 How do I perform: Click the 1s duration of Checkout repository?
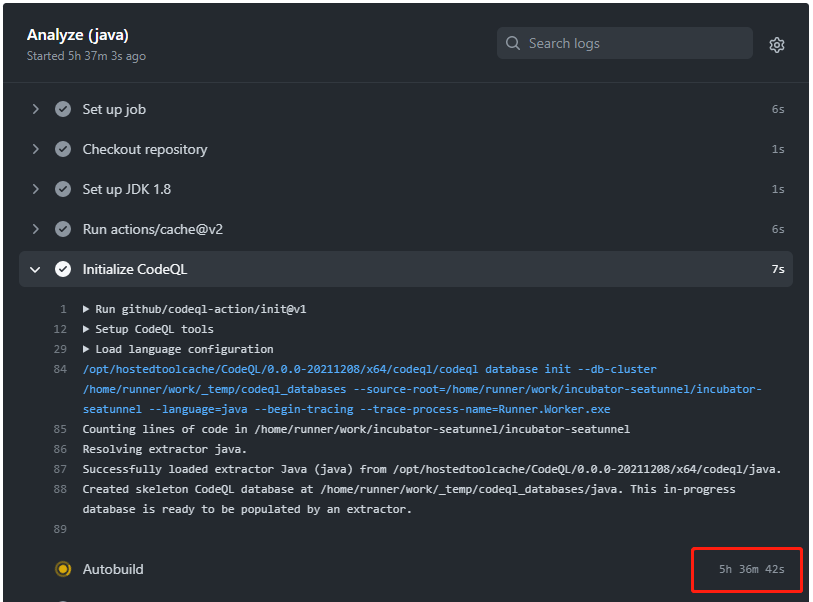(778, 149)
